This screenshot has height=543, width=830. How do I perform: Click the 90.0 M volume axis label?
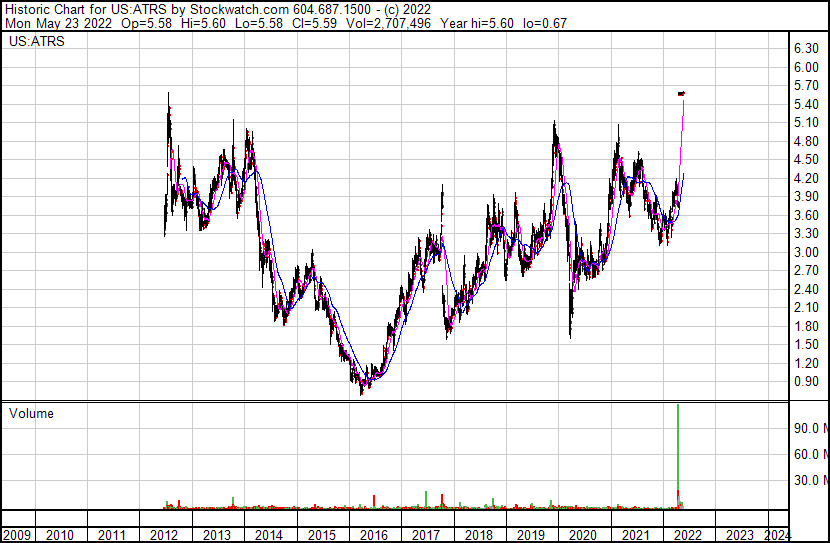(811, 428)
